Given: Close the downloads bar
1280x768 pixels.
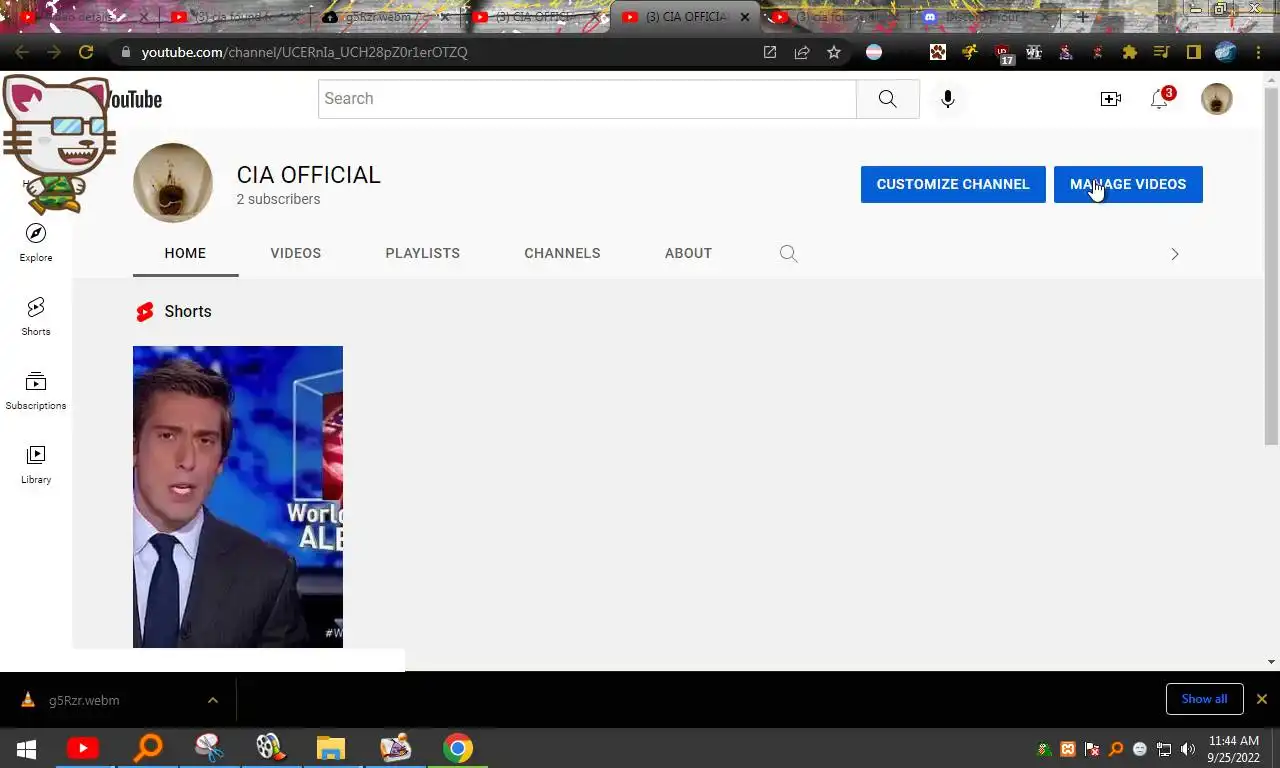Looking at the screenshot, I should coord(1262,699).
